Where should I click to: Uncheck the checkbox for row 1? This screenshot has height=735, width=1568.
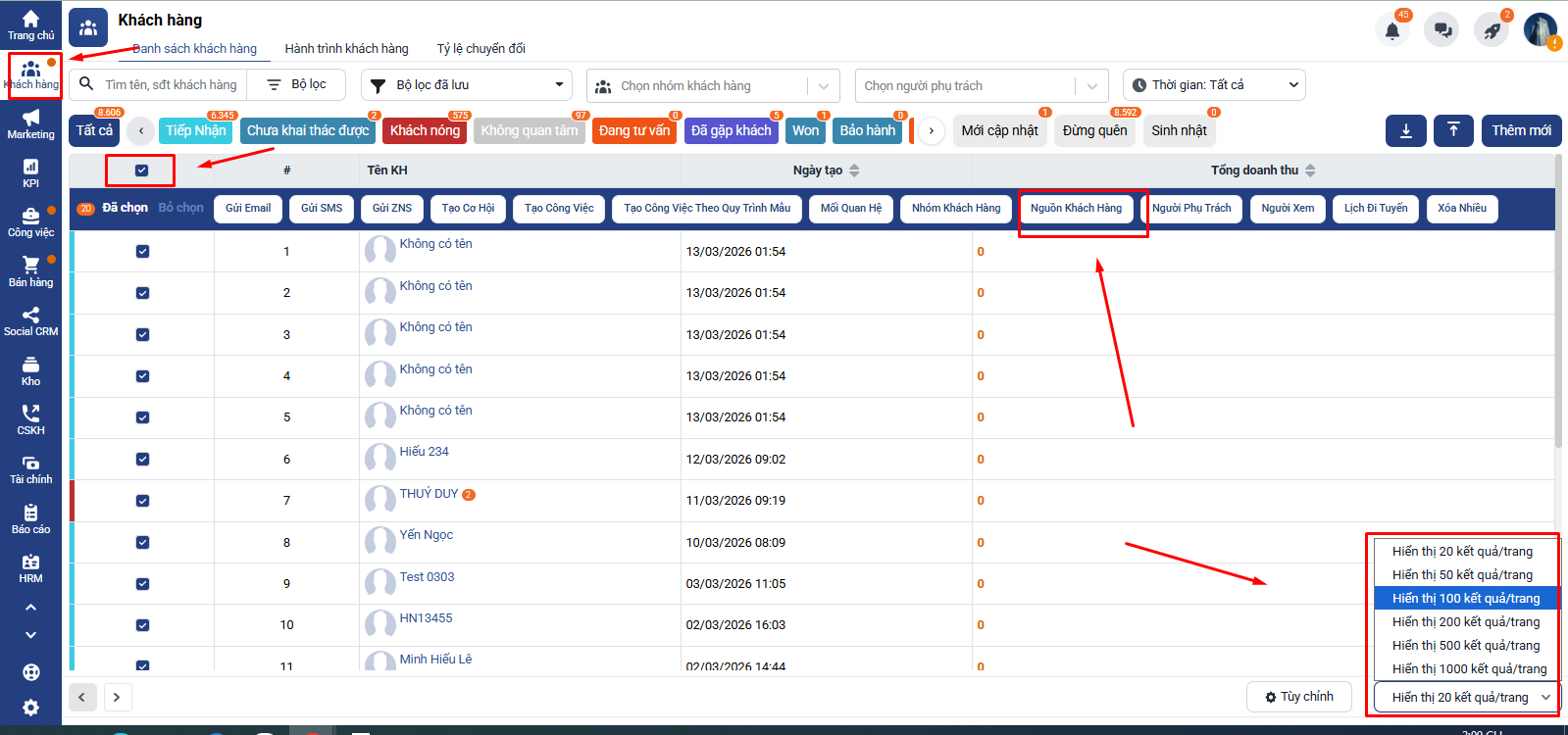(142, 252)
